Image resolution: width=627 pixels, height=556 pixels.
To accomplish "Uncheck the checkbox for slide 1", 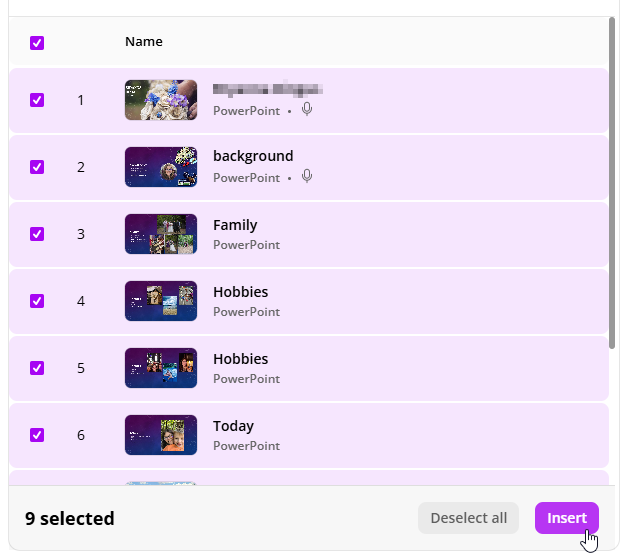I will point(37,100).
